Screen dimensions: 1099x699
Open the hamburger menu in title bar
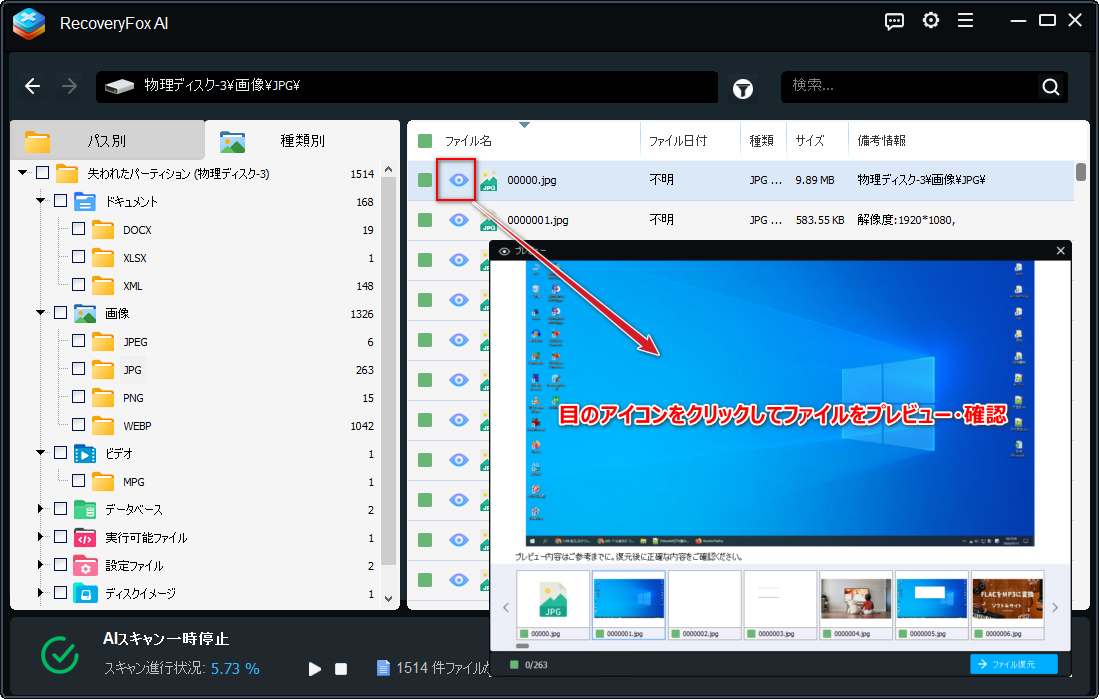tap(966, 21)
